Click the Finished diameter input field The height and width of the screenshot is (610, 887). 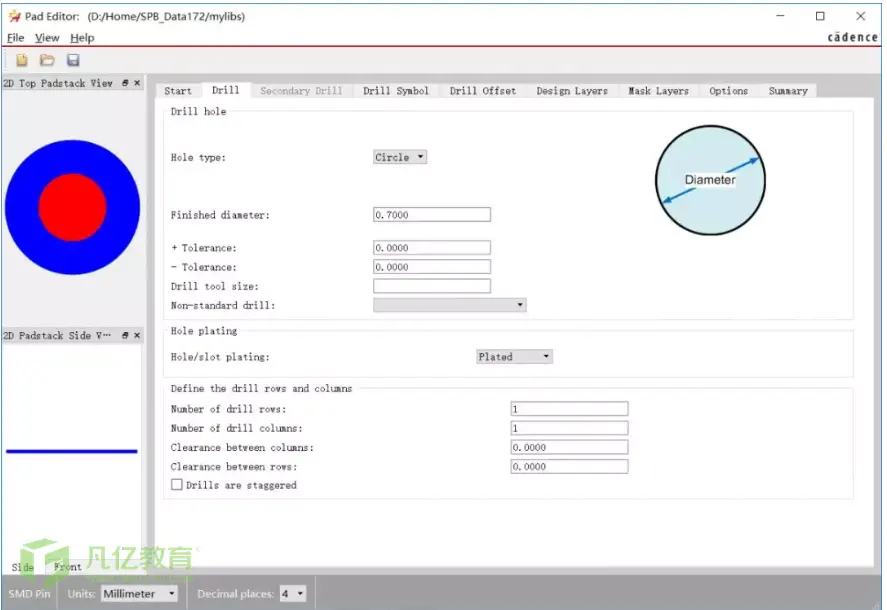point(432,215)
